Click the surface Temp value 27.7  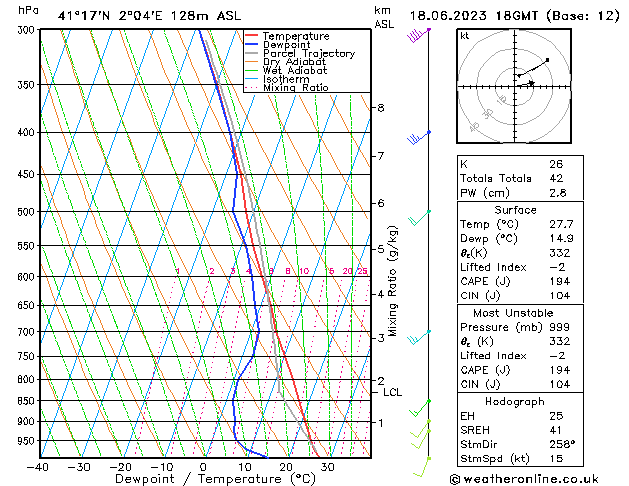coord(561,224)
